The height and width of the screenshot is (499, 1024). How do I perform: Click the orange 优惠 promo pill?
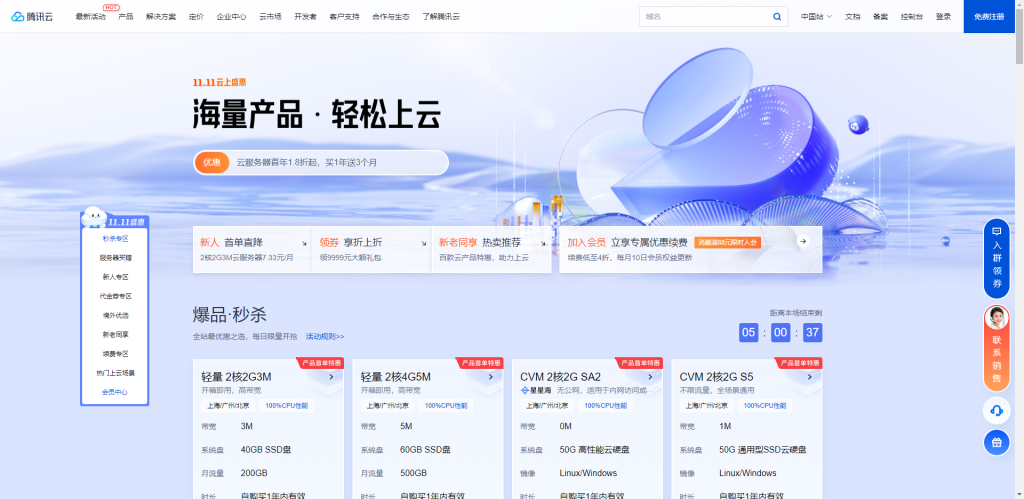tap(212, 163)
